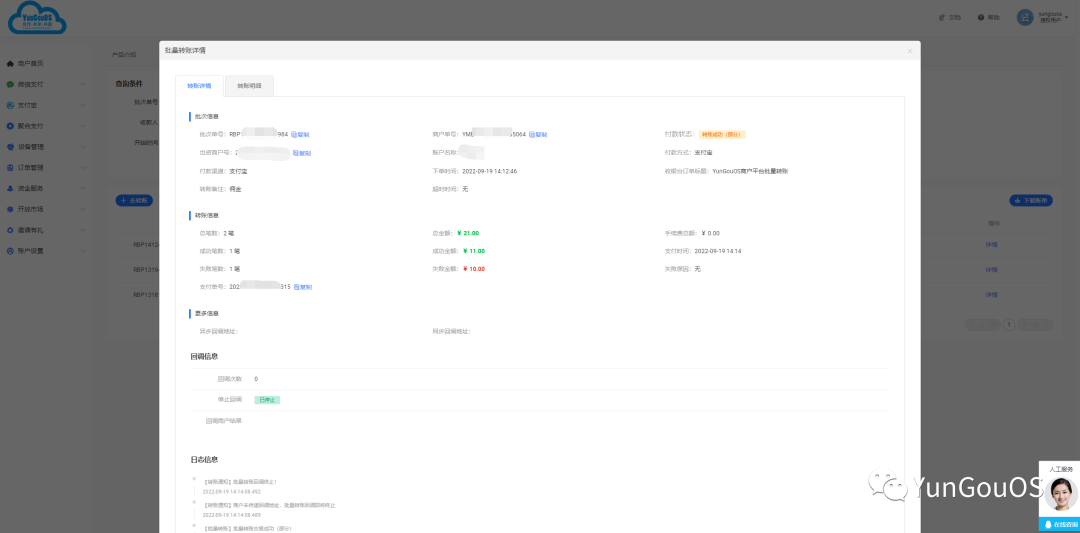Image resolution: width=1080 pixels, height=533 pixels.
Task: Click the 微信支付 WeChat icon in sidebar
Action: tap(10, 84)
